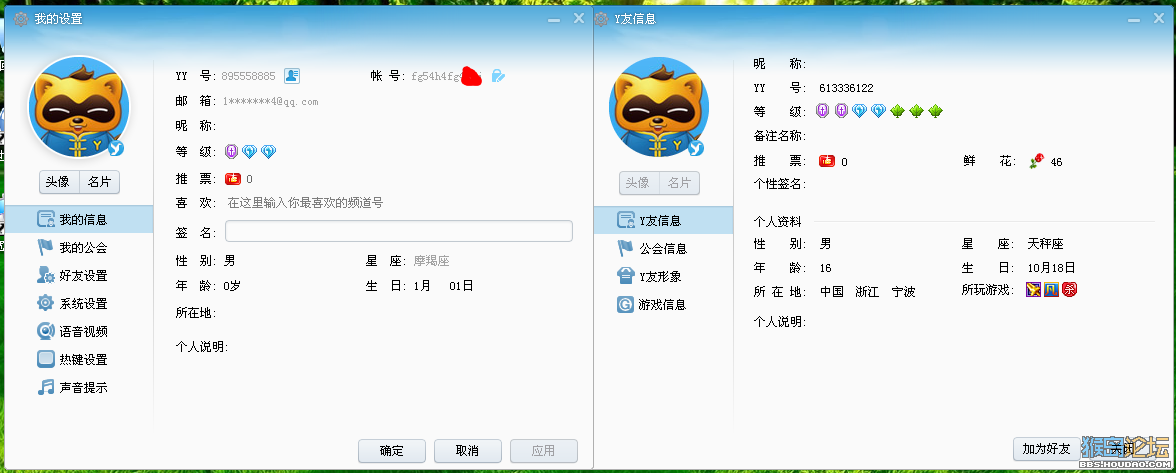Image resolution: width=1176 pixels, height=473 pixels.
Task: Click the red 推票 icon in Y友信息
Action: 827,161
